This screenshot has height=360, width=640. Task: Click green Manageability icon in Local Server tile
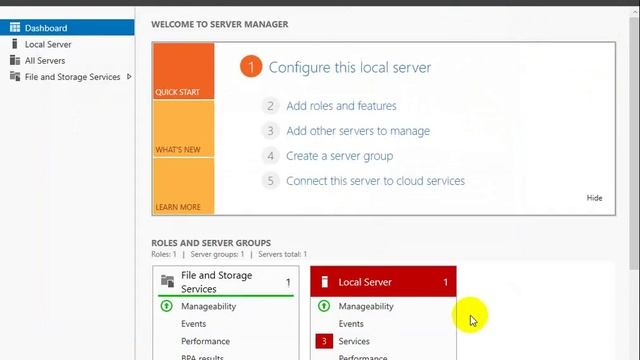tap(324, 306)
